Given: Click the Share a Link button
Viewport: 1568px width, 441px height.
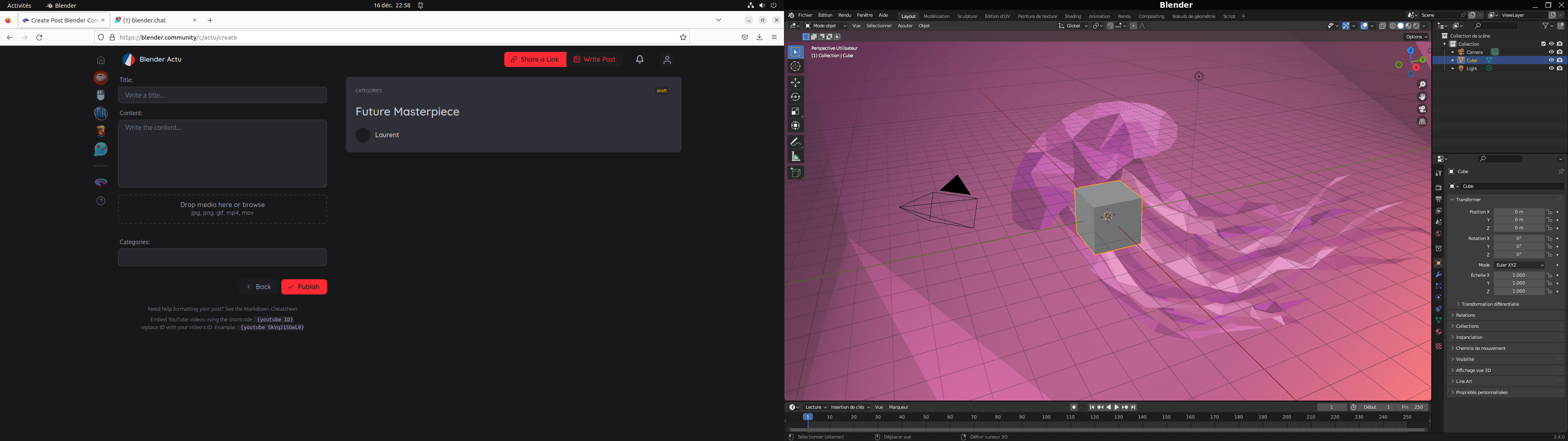Looking at the screenshot, I should coord(535,60).
